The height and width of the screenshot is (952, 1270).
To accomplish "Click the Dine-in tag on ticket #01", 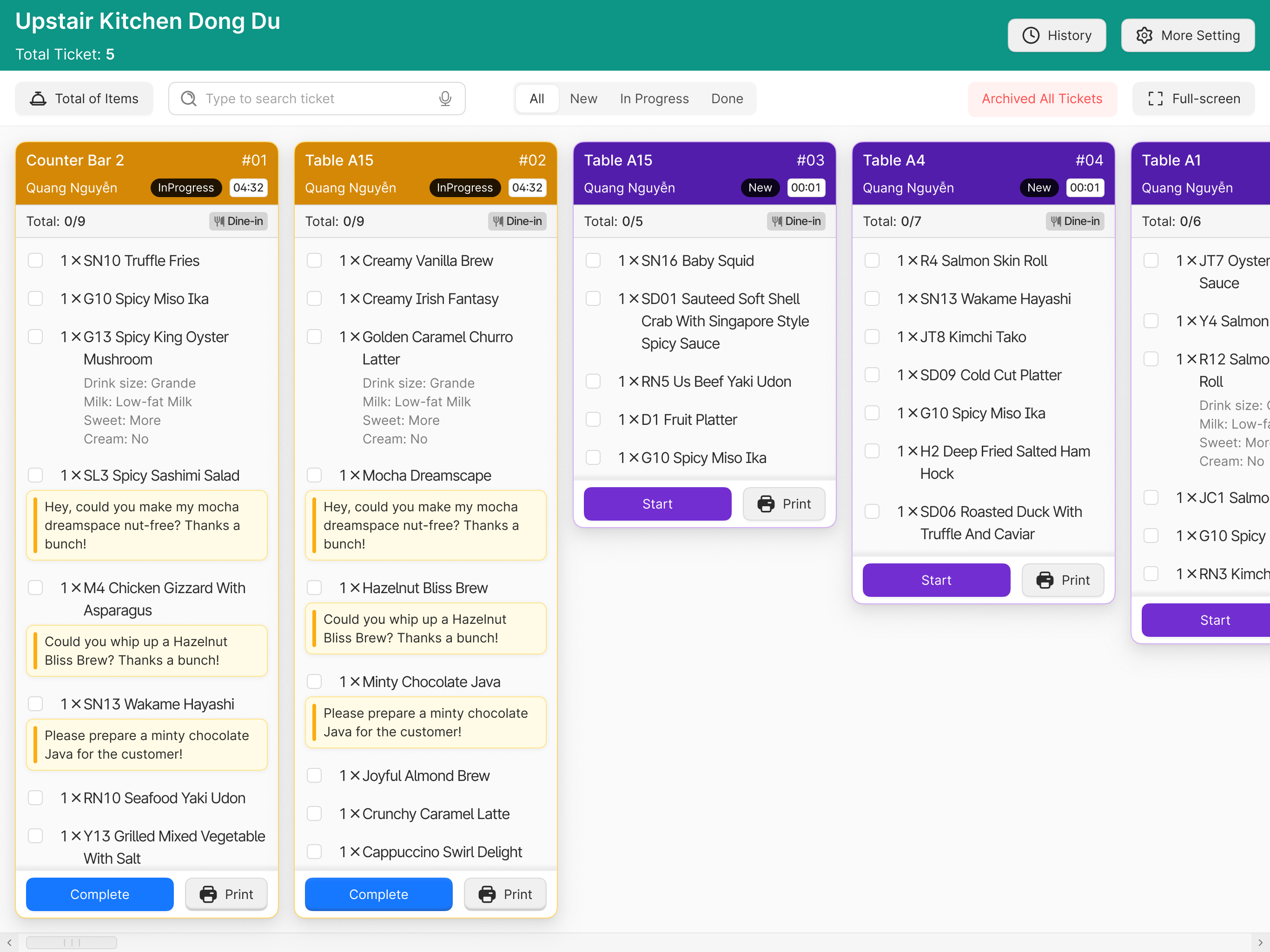I will (x=238, y=221).
